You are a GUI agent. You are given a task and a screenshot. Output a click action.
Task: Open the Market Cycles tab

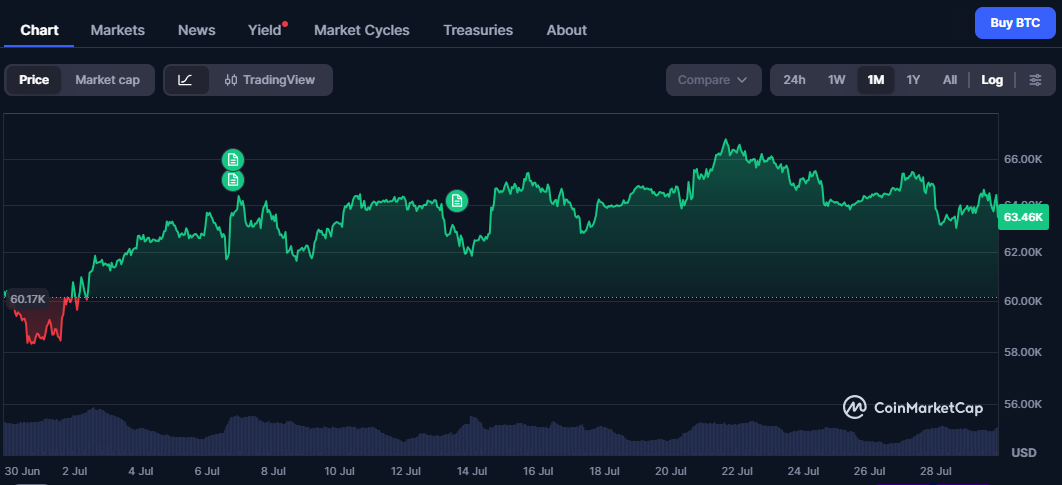(362, 30)
